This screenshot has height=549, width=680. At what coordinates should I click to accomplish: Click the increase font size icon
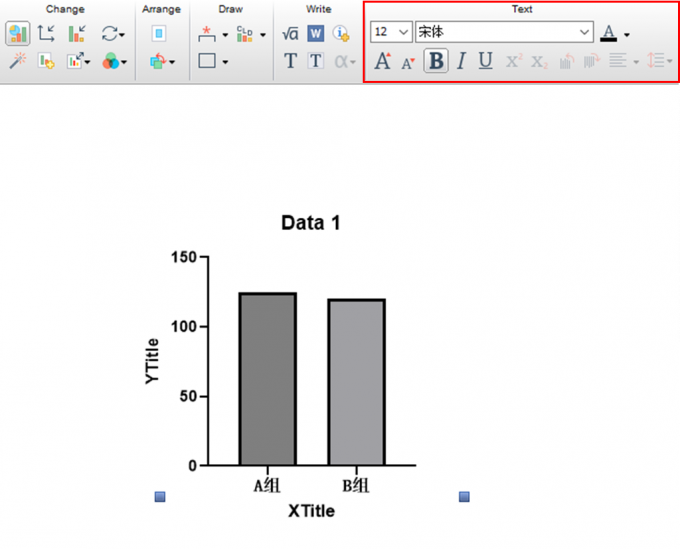pos(382,61)
